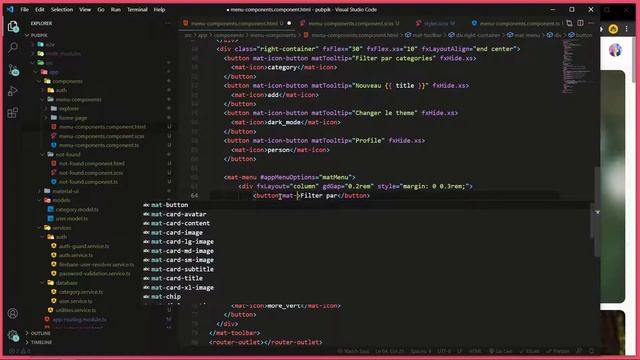Image resolution: width=640 pixels, height=360 pixels.
Task: Open the Explorer panel ellipsis menu
Action: click(168, 23)
